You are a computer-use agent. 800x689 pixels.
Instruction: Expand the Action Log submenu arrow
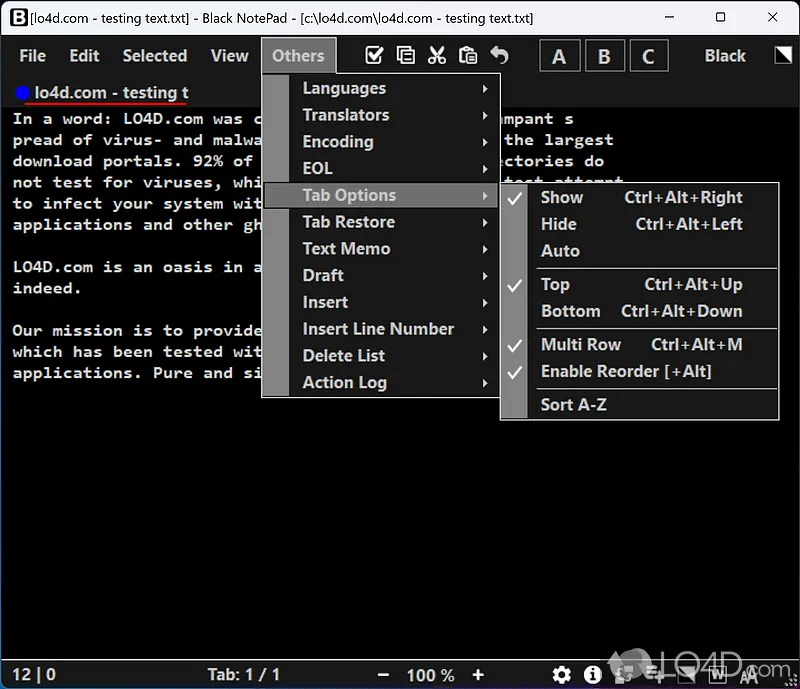click(x=485, y=383)
